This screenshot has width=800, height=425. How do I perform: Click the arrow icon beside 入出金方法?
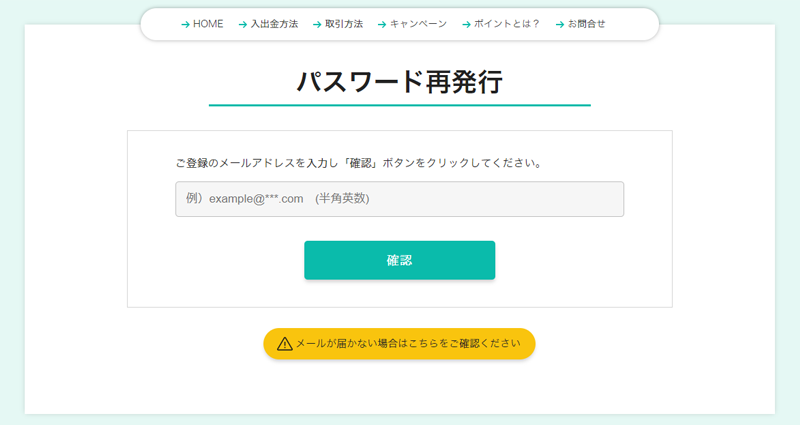click(x=243, y=24)
